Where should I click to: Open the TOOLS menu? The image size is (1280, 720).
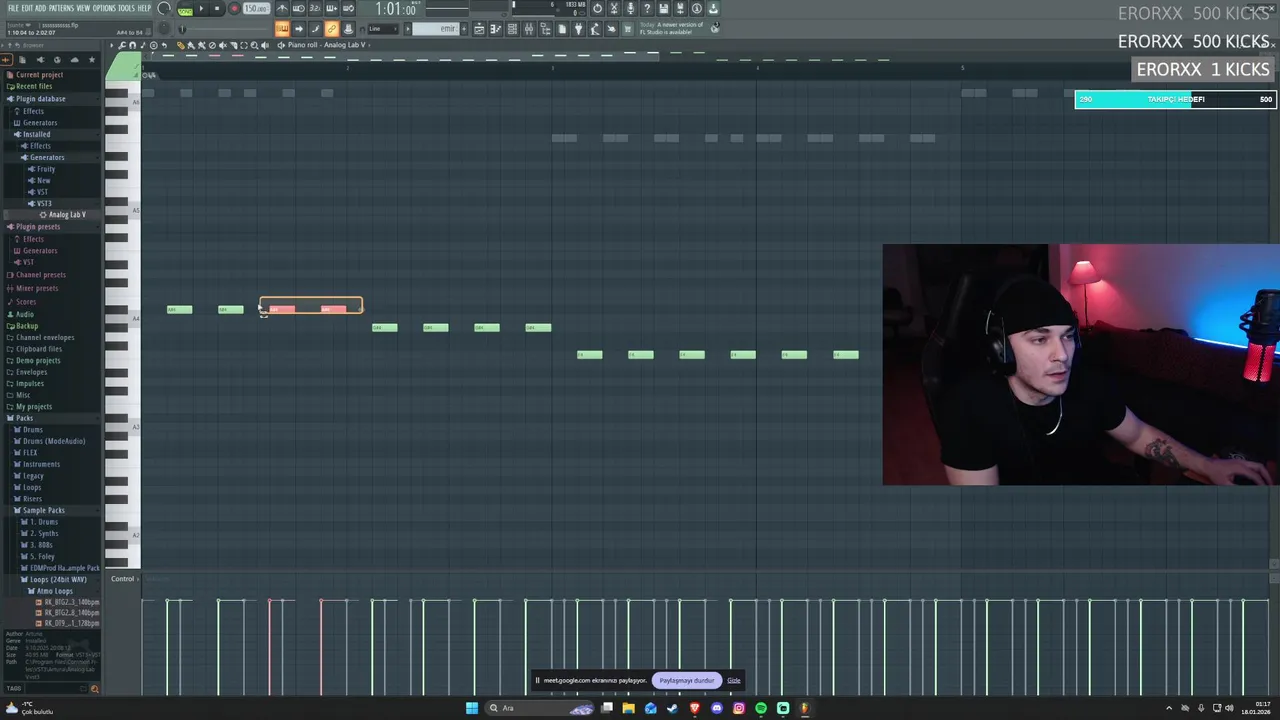[127, 8]
